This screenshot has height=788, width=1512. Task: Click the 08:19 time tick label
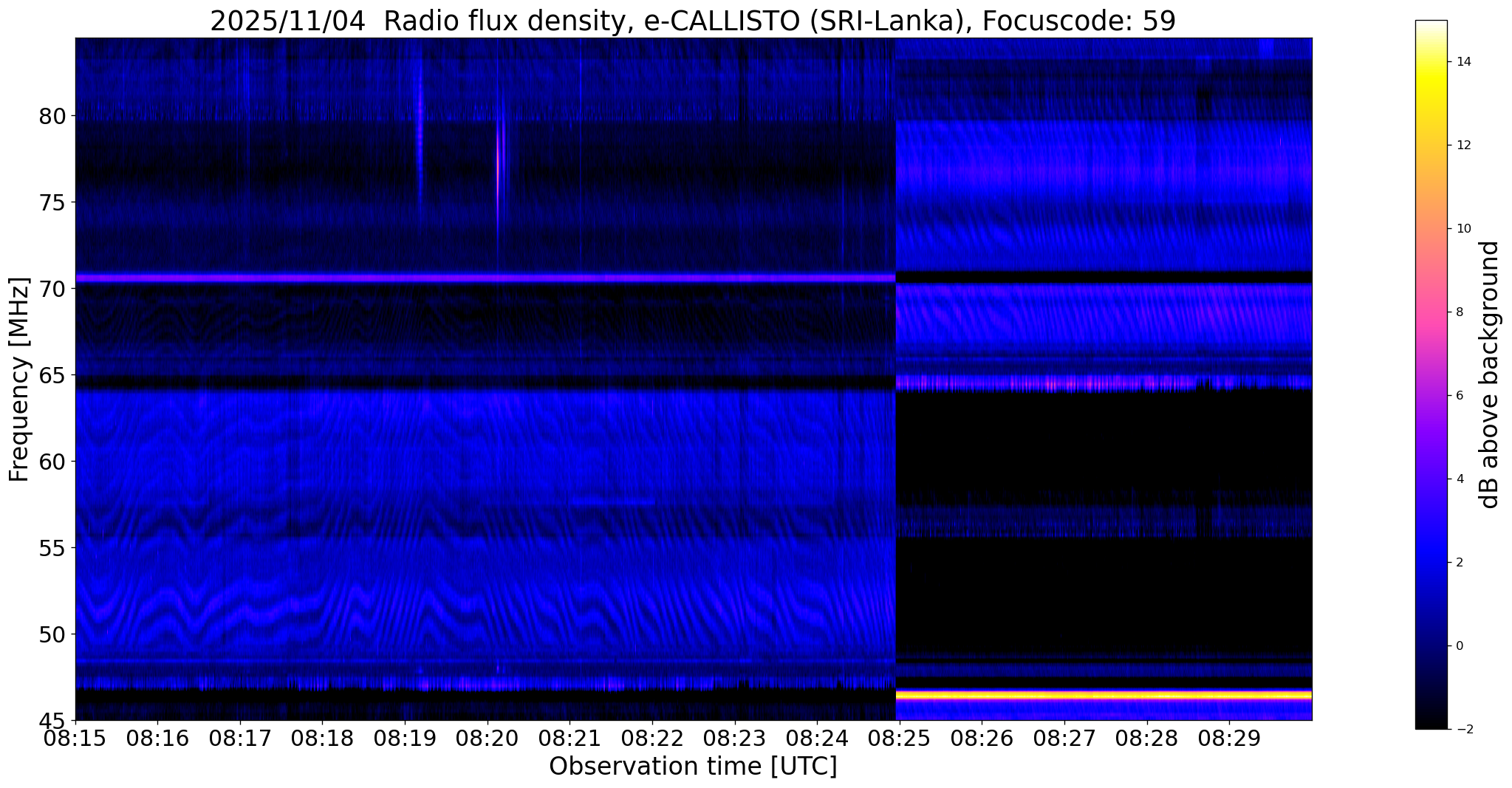[405, 738]
